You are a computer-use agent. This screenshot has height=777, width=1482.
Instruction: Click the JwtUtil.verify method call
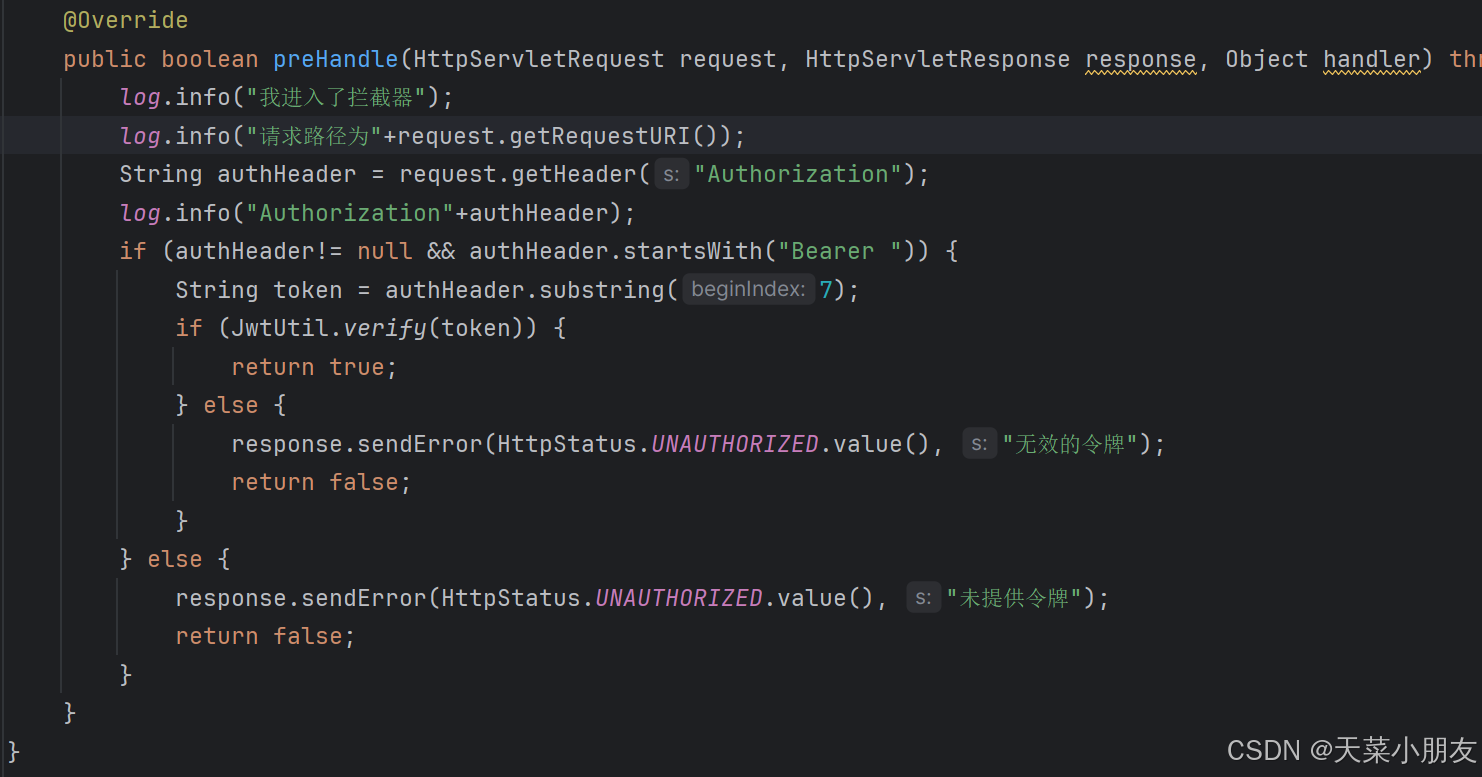pos(337,327)
